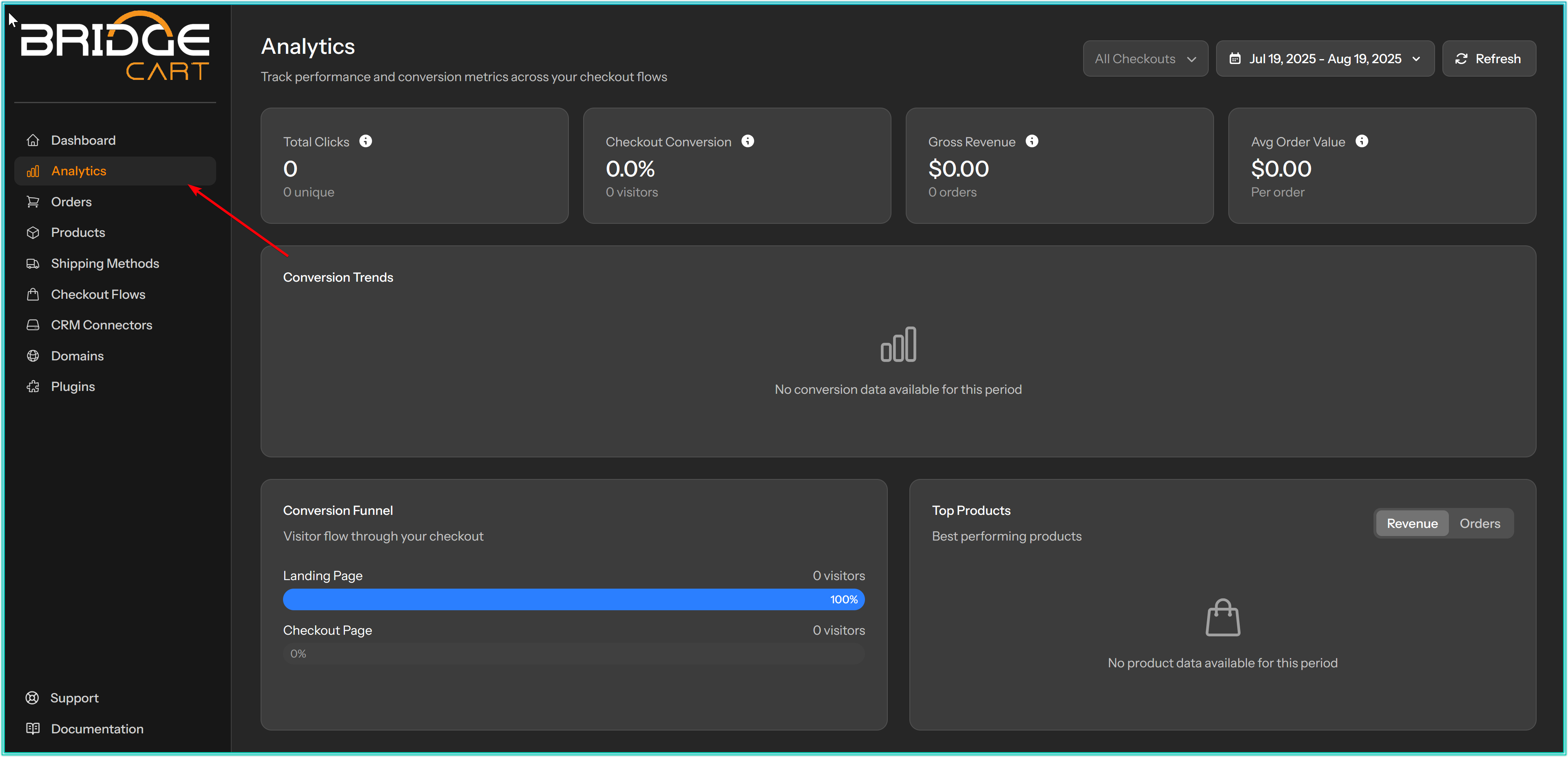Click the Orders cart icon in sidebar
1568x757 pixels.
tap(33, 202)
